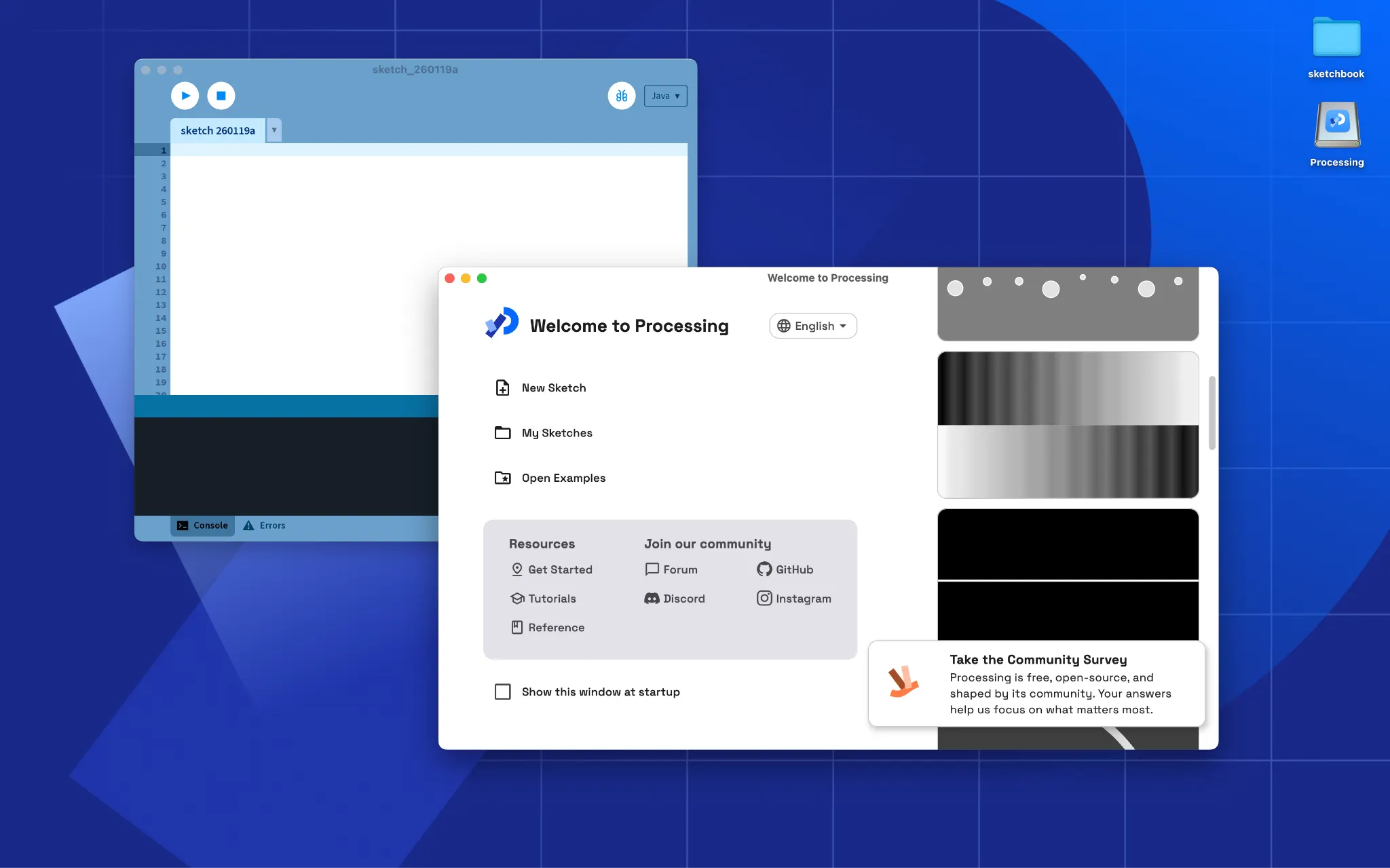Open the sketchbook folder on desktop
The image size is (1390, 868).
pyautogui.click(x=1336, y=48)
